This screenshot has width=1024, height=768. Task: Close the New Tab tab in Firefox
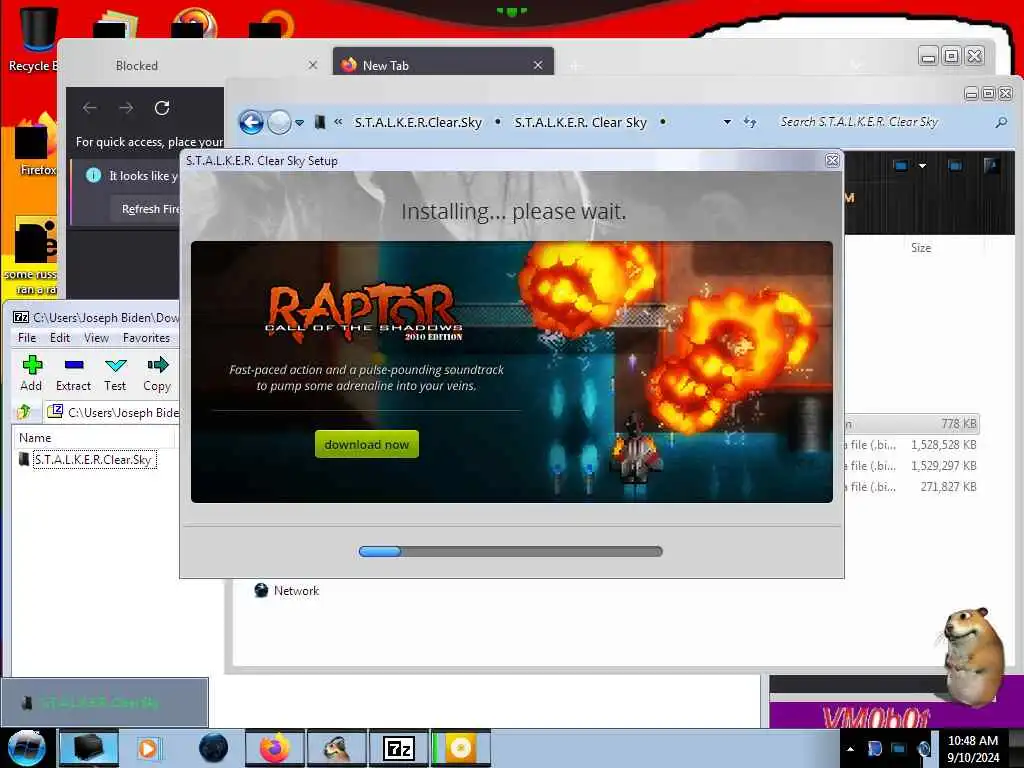coord(537,65)
